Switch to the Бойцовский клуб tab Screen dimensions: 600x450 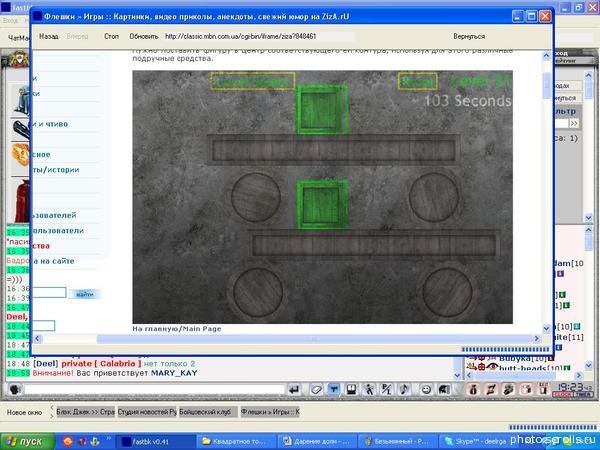coord(208,412)
